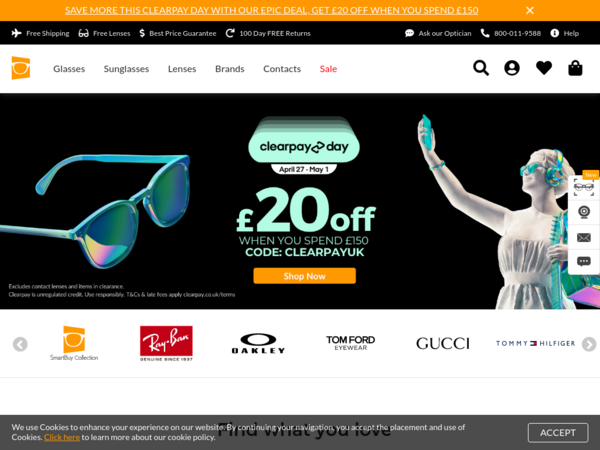600x450 pixels.
Task: Open the live chat bubble side icon
Action: 584,262
